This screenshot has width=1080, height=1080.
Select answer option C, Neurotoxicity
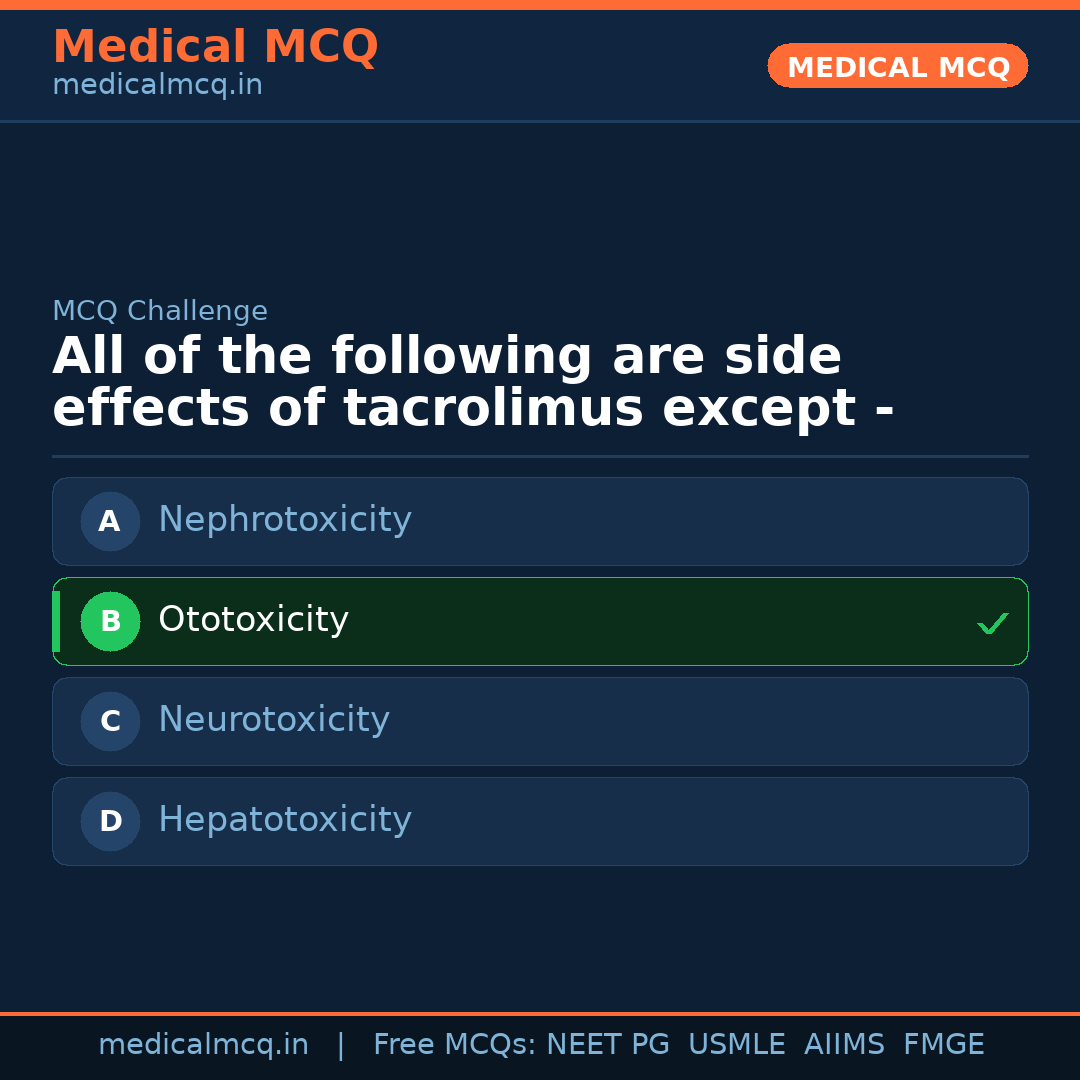click(x=540, y=721)
